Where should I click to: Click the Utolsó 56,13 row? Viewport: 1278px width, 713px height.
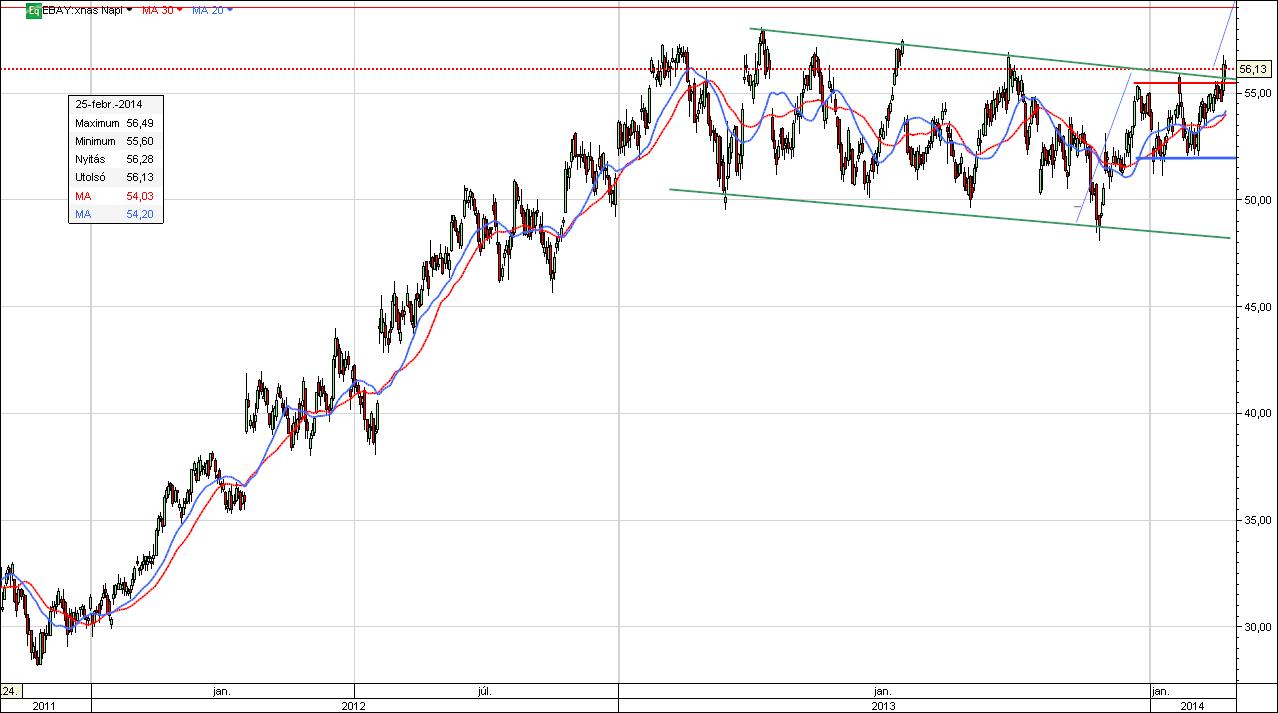pos(114,177)
